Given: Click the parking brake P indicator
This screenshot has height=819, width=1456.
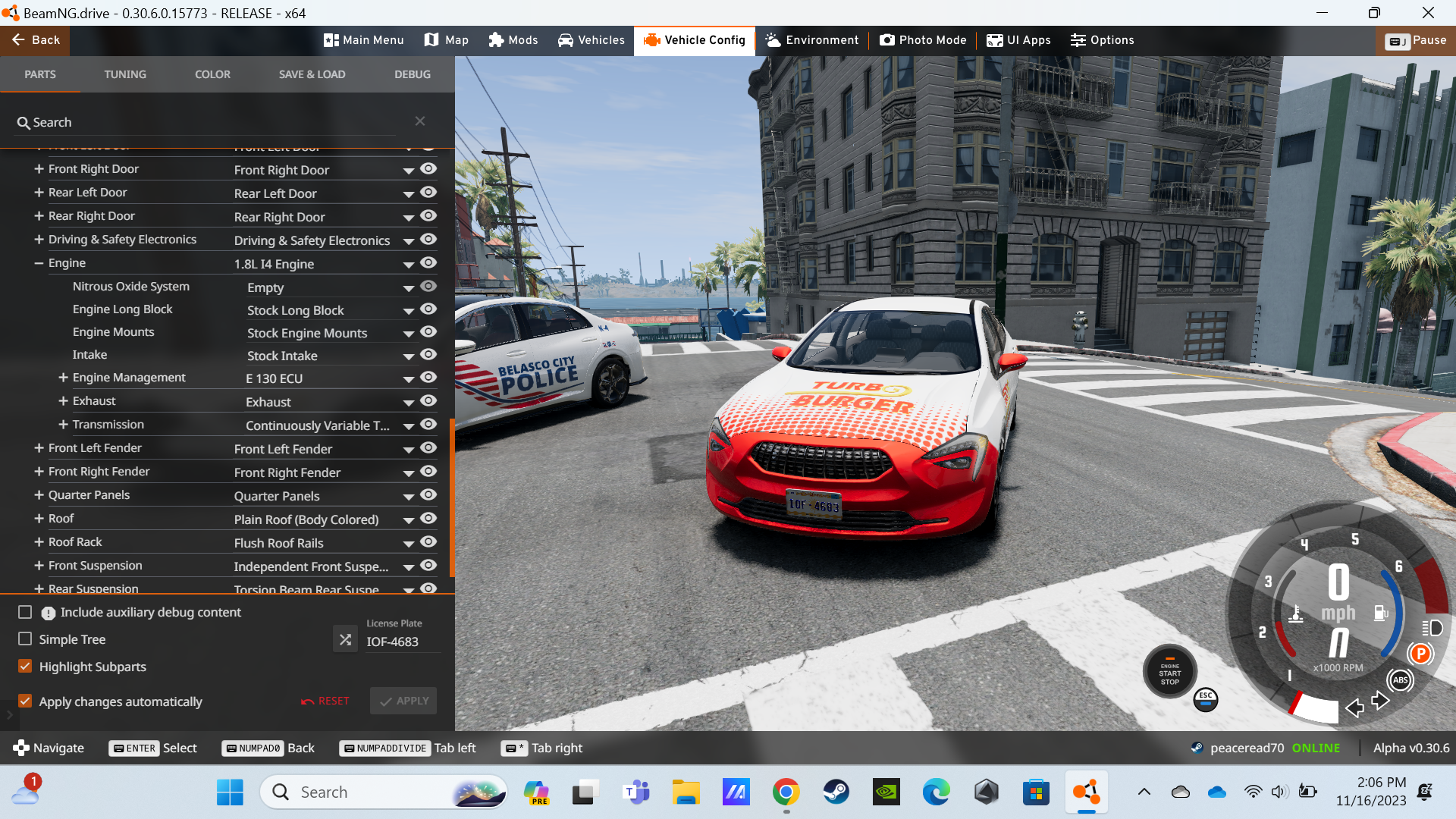Looking at the screenshot, I should [x=1420, y=654].
